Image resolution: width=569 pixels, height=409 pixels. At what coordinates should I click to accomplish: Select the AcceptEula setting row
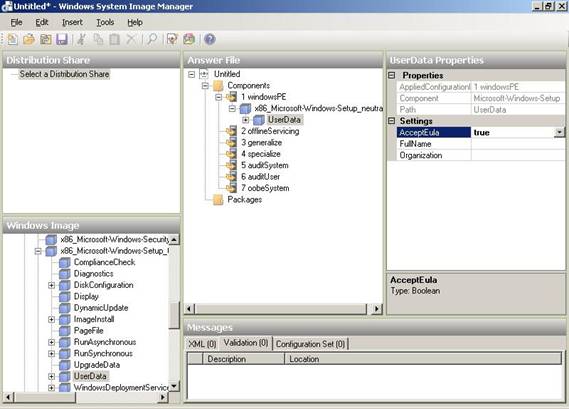[434, 132]
